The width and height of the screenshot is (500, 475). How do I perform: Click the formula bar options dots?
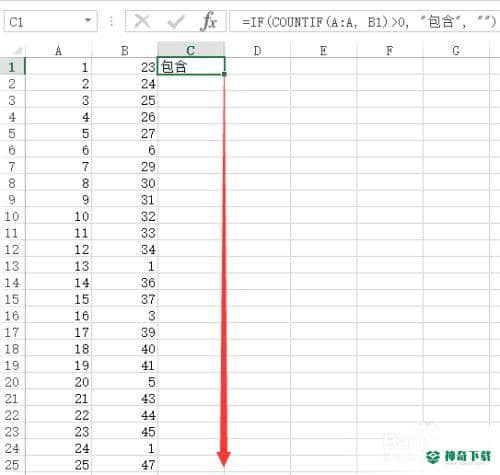coord(111,22)
